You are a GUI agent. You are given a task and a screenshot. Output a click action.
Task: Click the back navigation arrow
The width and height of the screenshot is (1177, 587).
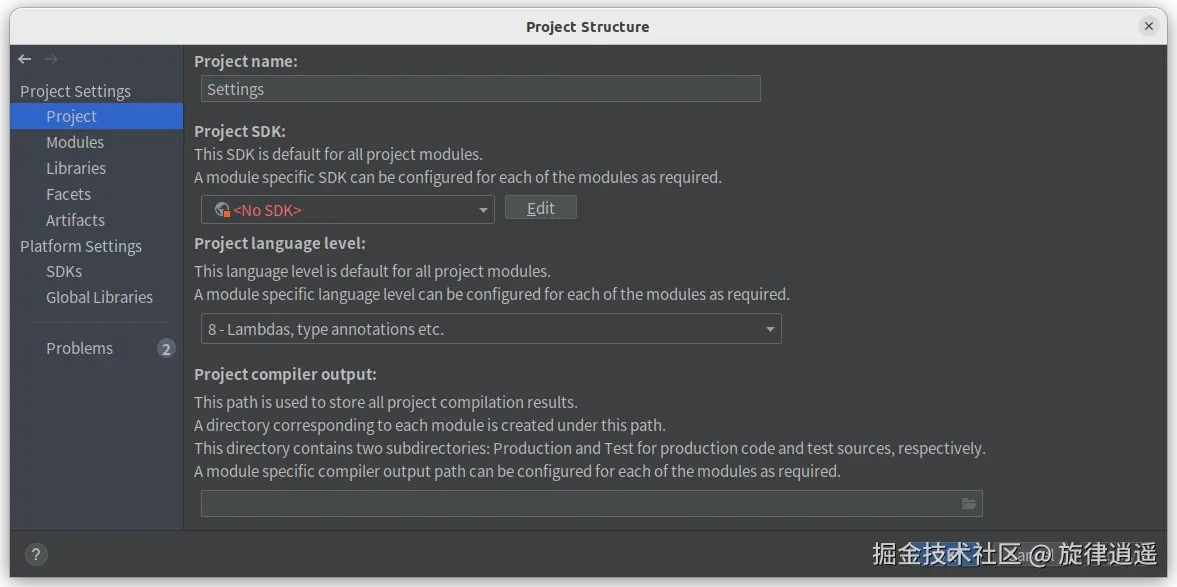point(25,60)
